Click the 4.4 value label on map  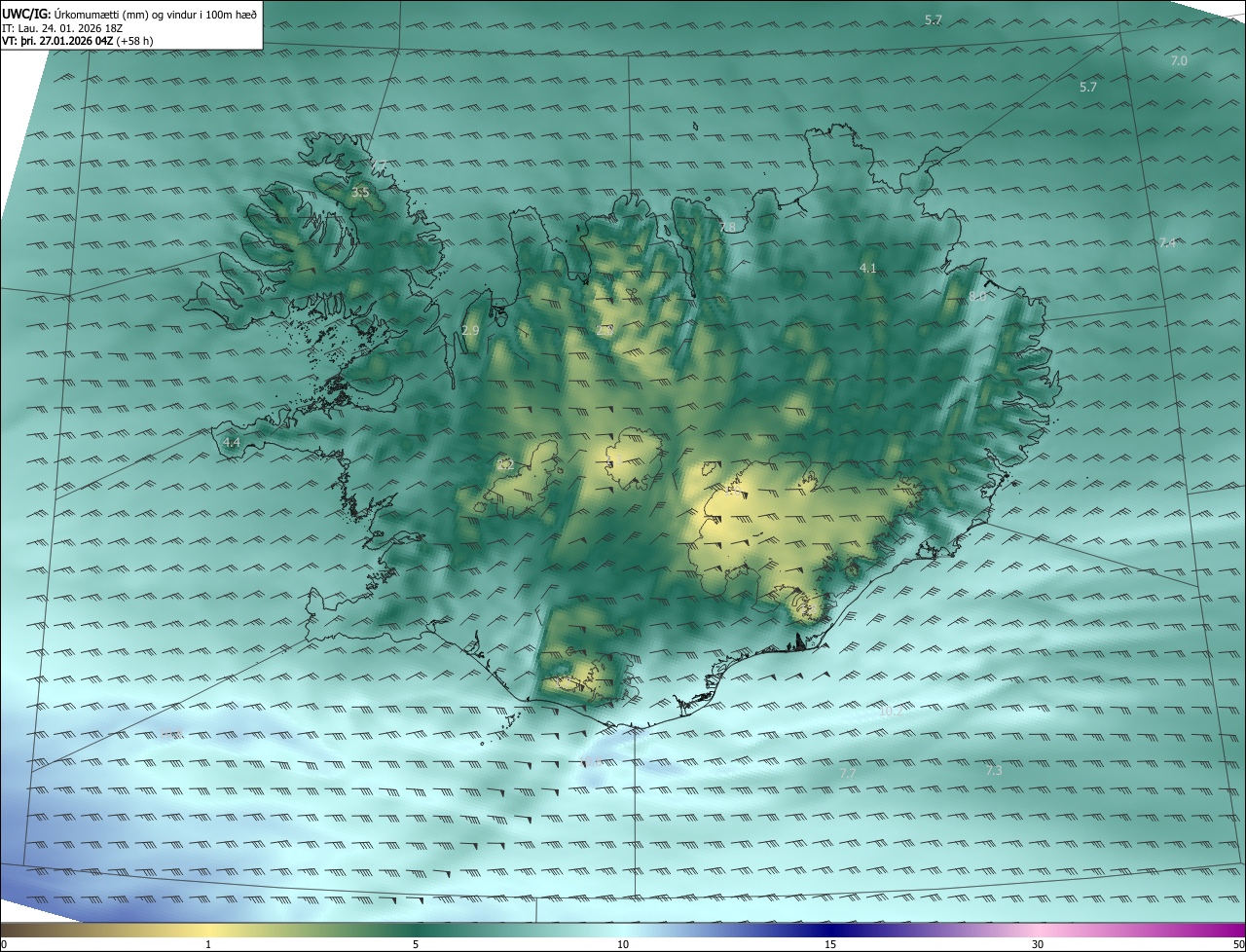232,442
